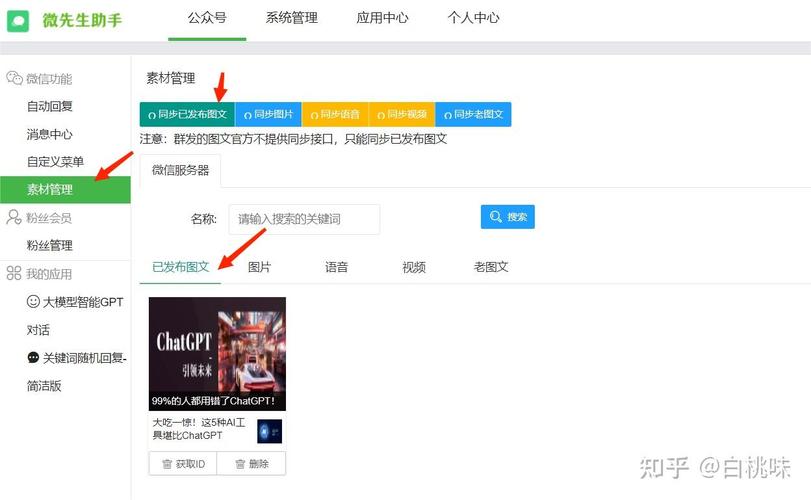
Task: Click the sync icon on 同步图片
Action: point(248,115)
